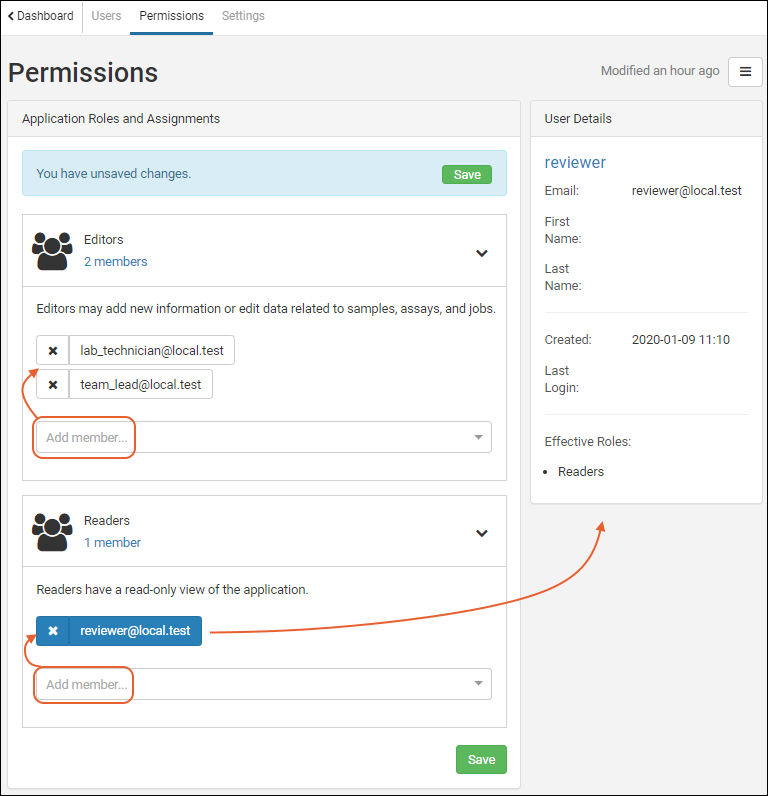This screenshot has height=796, width=768.
Task: Switch to the Settings tab
Action: click(243, 16)
